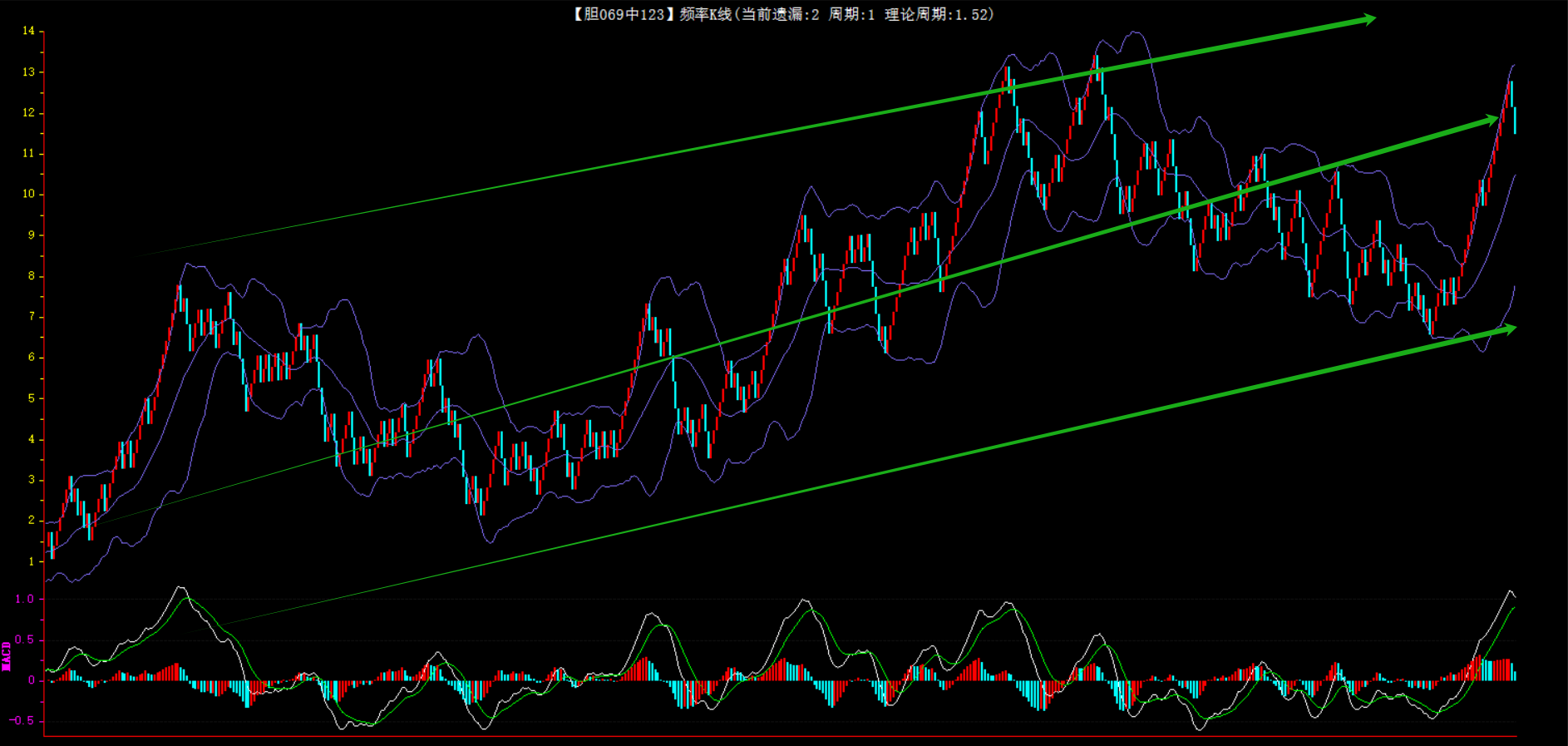Image resolution: width=1568 pixels, height=746 pixels.
Task: Click the 当前遗漏:2 text in the title
Action: pyautogui.click(x=780, y=14)
